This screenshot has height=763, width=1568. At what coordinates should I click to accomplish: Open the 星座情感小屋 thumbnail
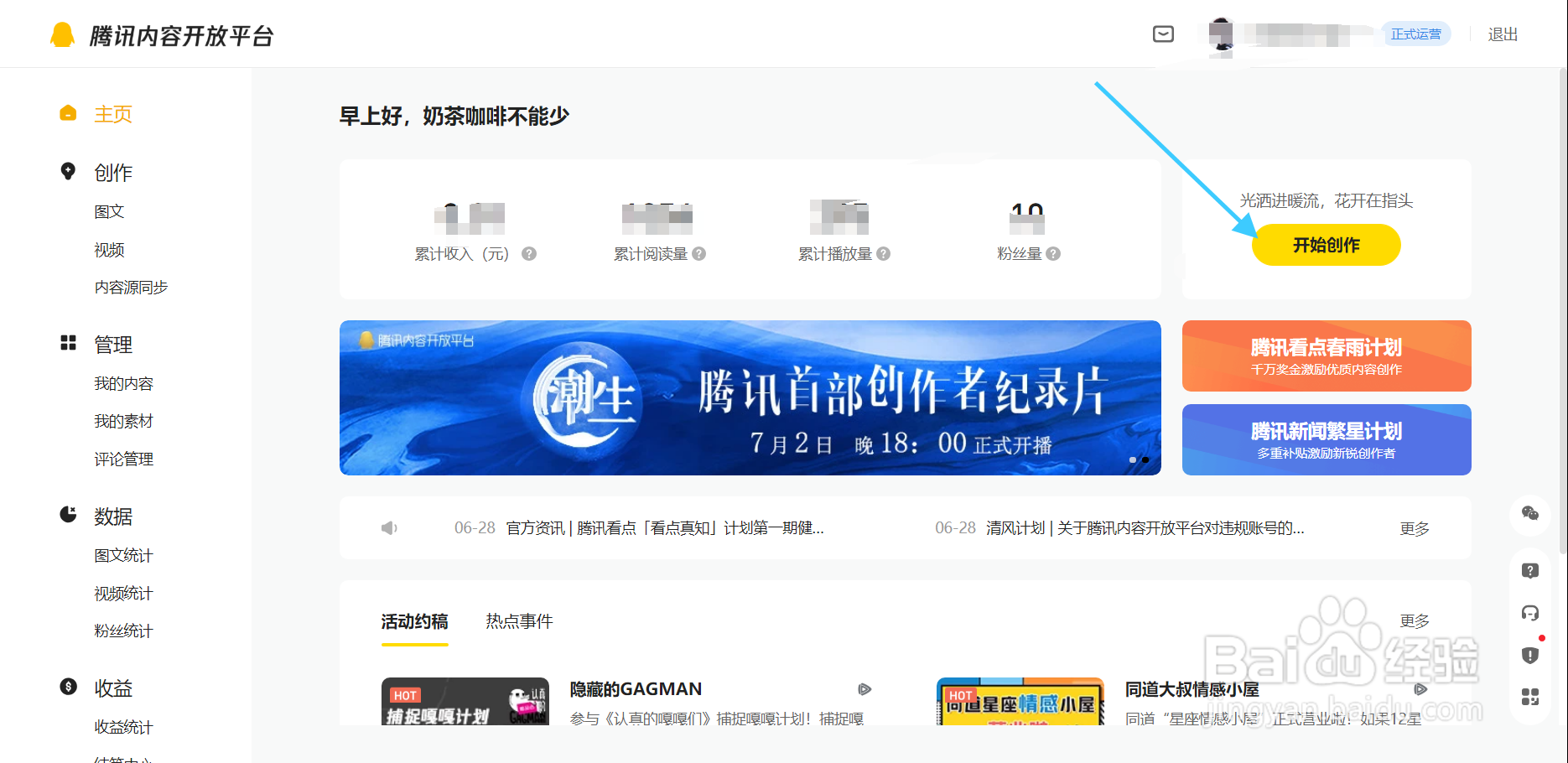tap(1020, 701)
